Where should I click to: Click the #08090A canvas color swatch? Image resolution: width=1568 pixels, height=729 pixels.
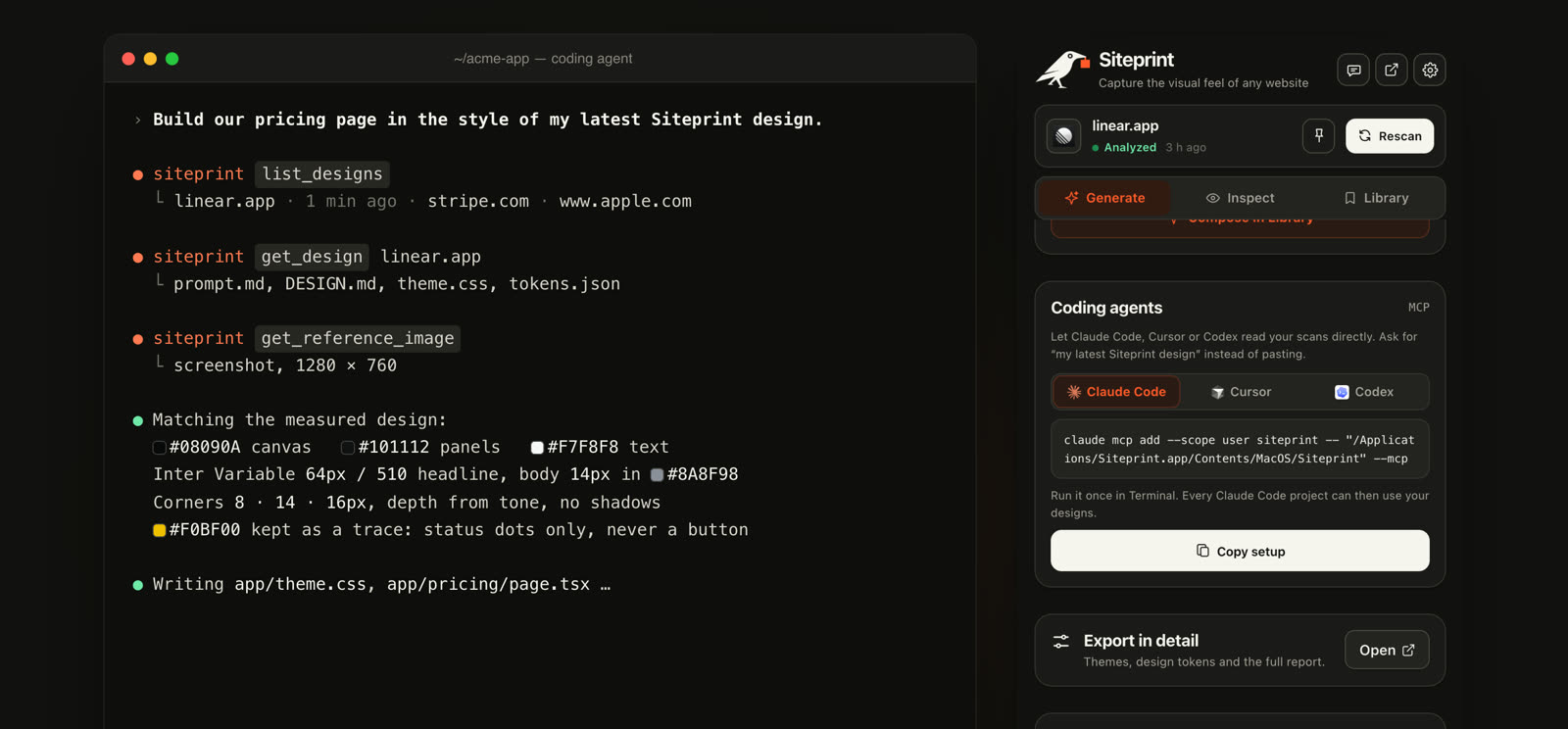(159, 448)
